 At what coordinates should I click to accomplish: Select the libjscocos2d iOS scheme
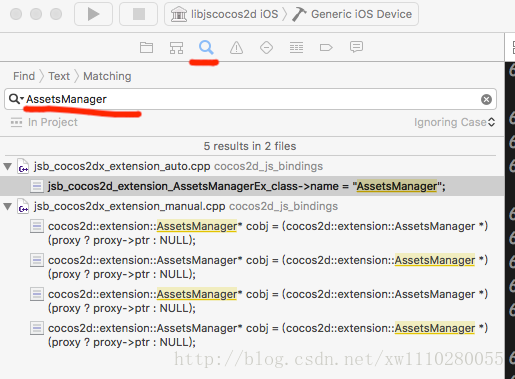click(224, 14)
